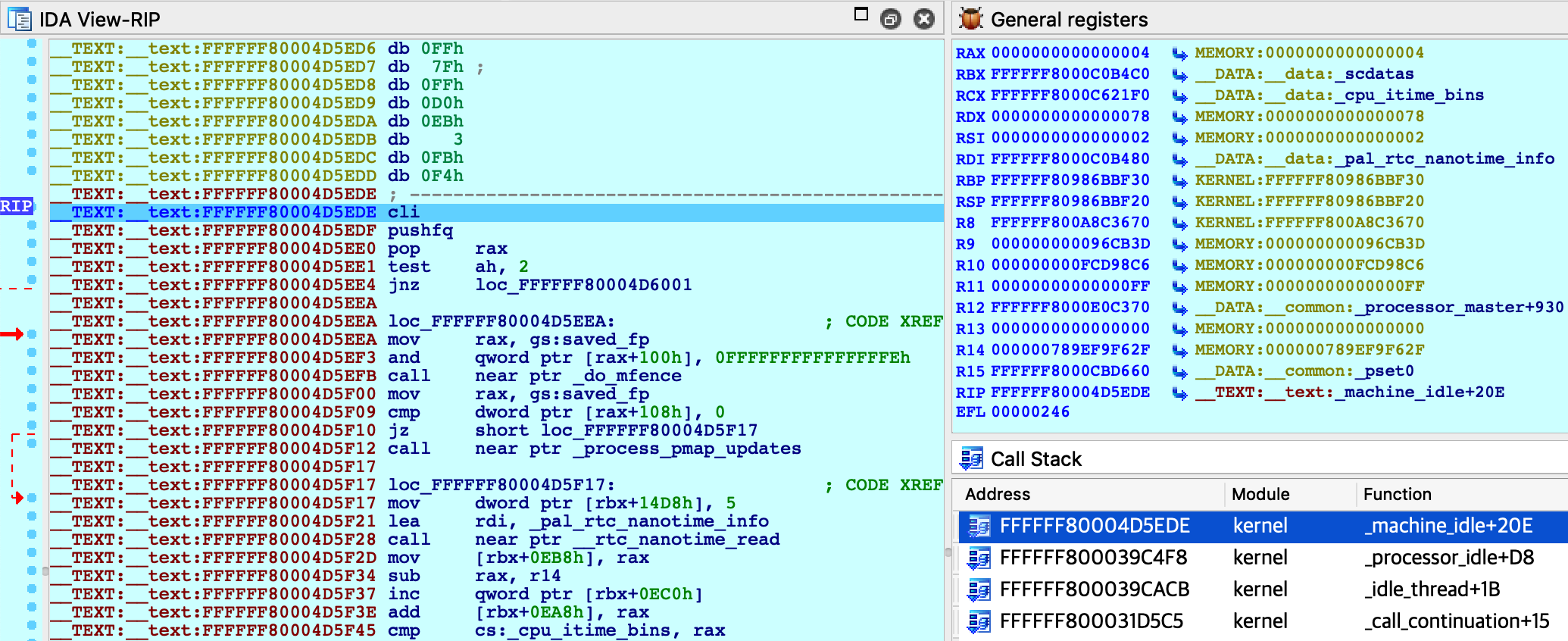Viewport: 1568px width, 641px height.
Task: Select _call_continuation+15 in the call stack
Action: coord(1257,621)
